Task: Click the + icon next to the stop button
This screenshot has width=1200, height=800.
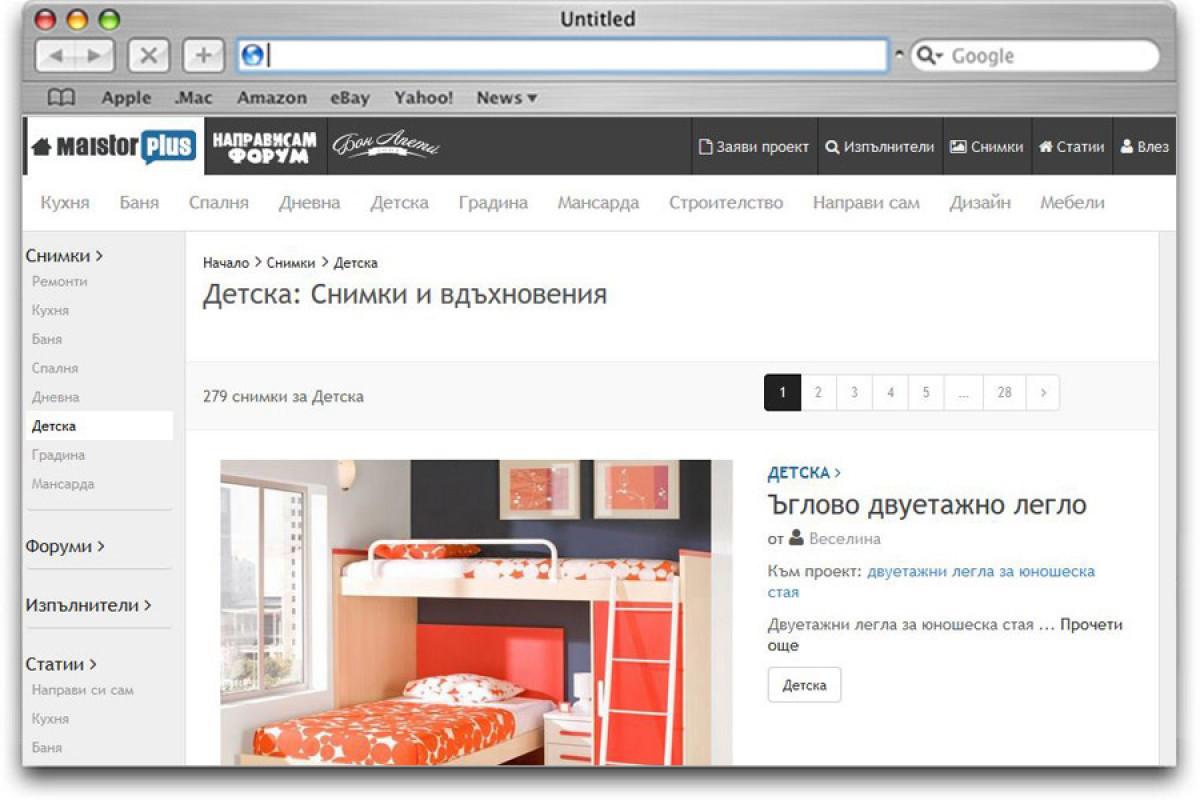Action: click(203, 55)
